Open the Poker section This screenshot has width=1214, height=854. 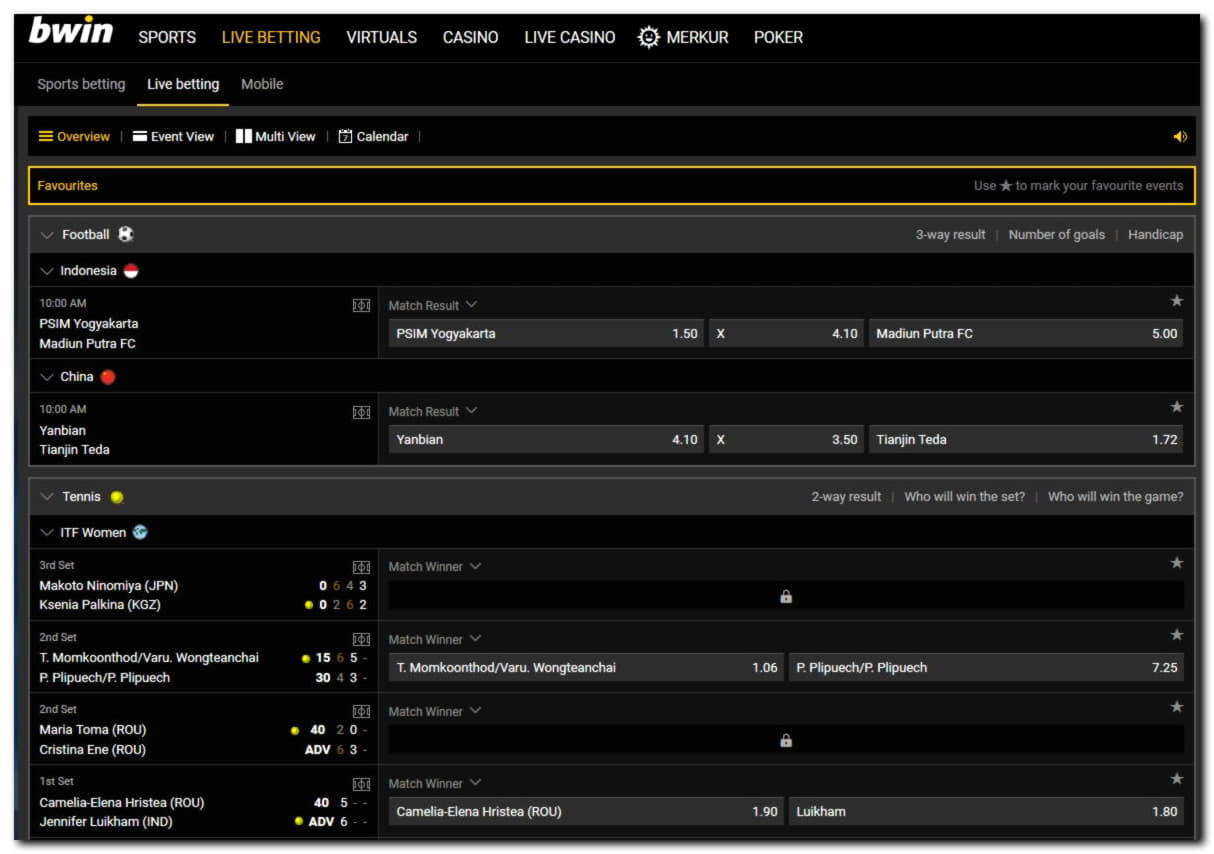(779, 37)
